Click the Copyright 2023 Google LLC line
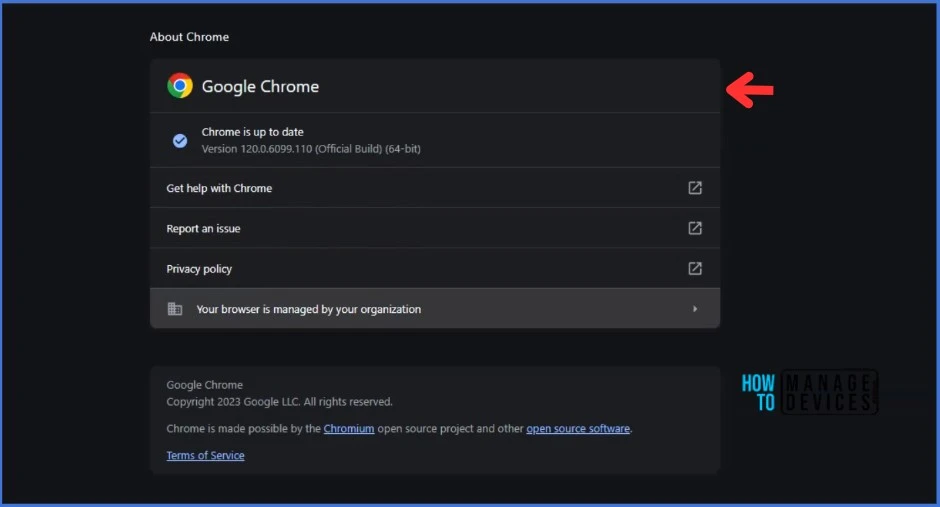 (x=279, y=402)
